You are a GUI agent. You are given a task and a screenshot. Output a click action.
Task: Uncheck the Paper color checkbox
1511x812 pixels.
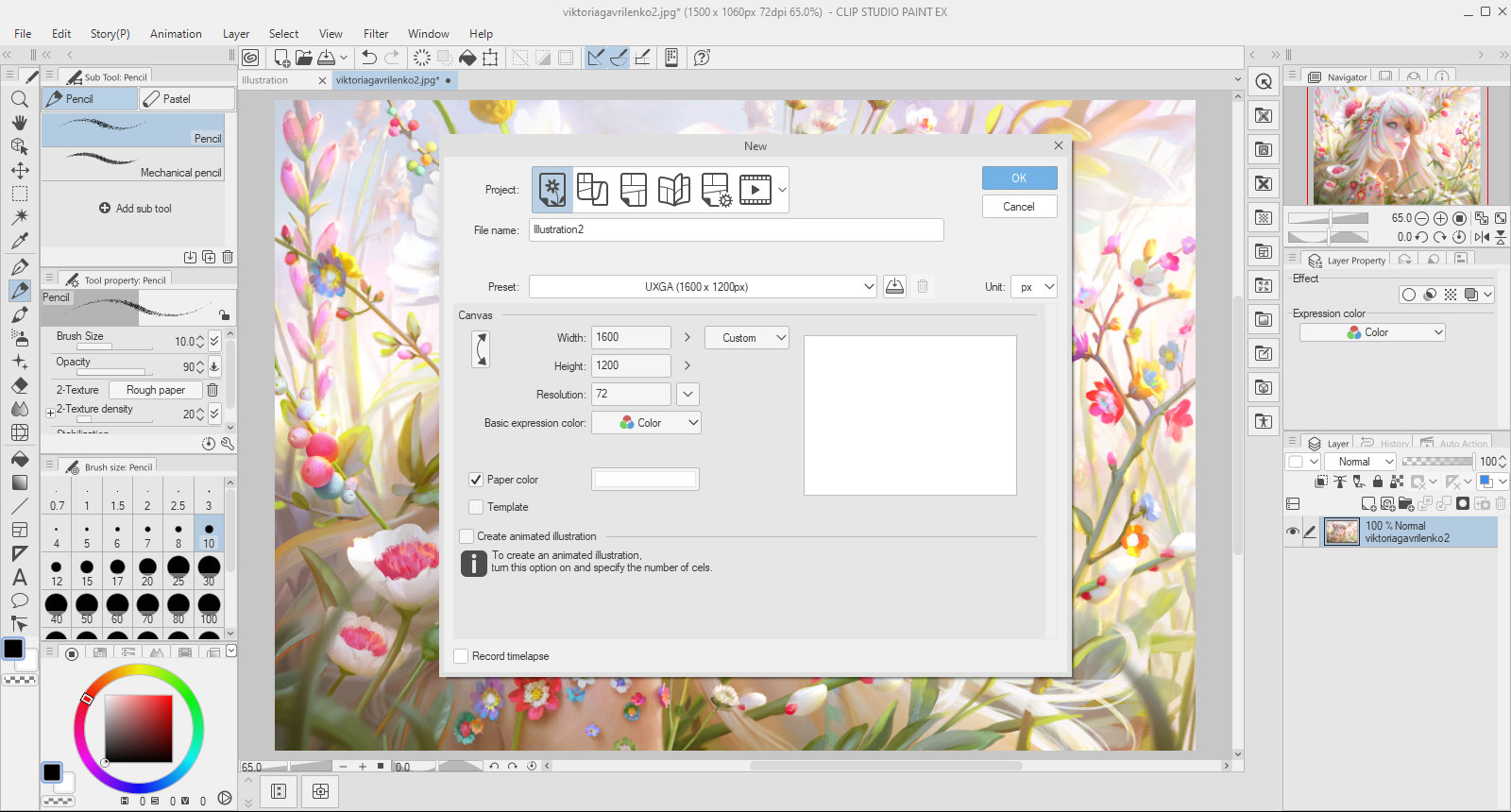[476, 480]
